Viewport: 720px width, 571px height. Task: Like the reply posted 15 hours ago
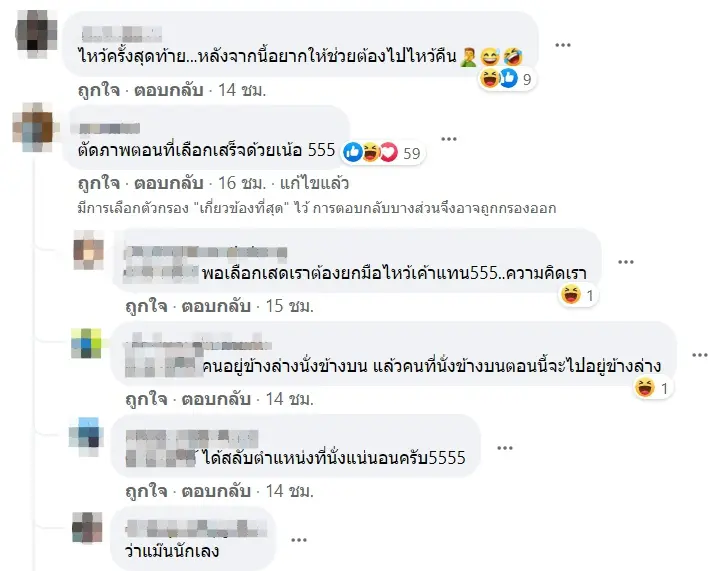tap(146, 306)
